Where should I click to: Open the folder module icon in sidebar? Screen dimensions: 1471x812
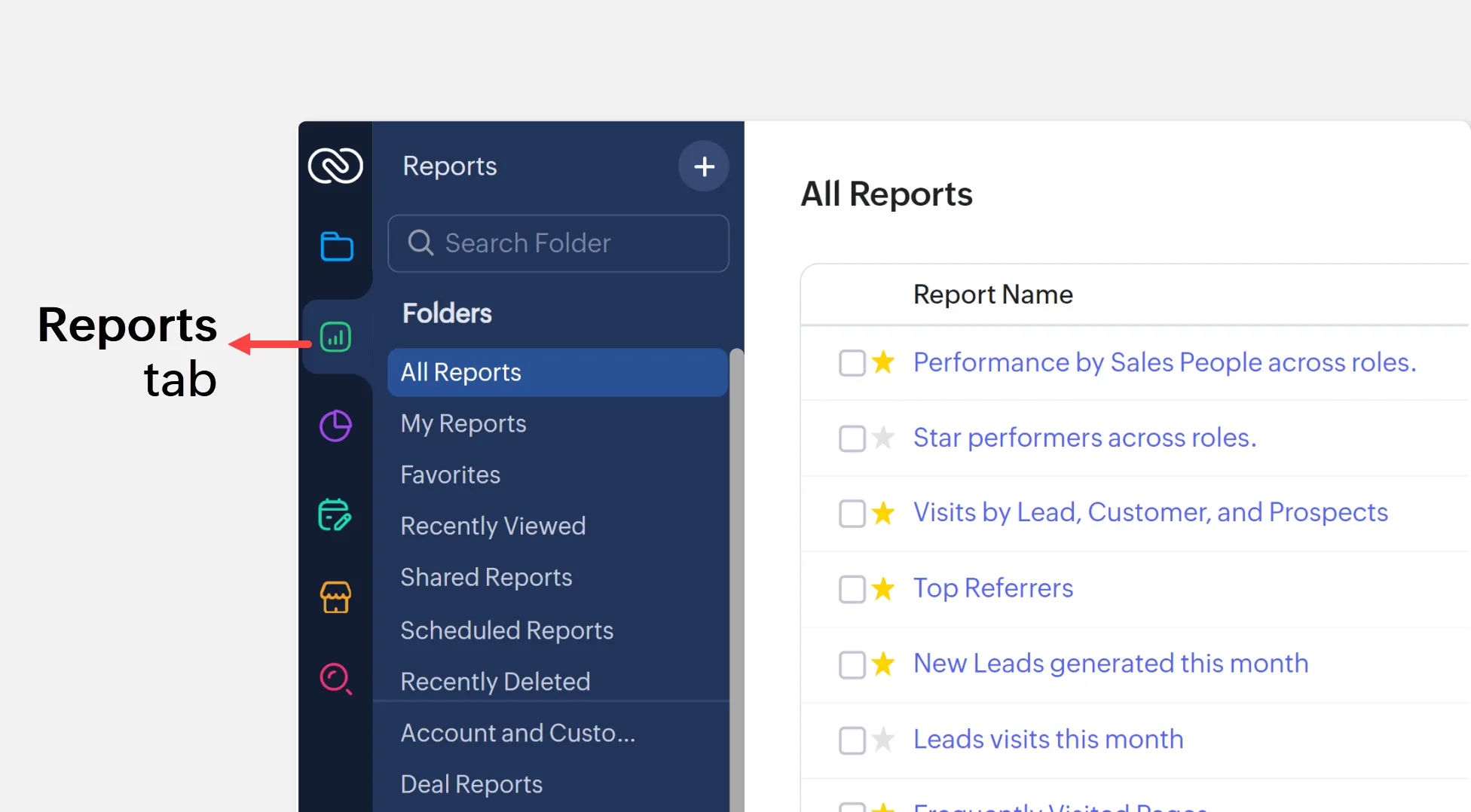[336, 246]
